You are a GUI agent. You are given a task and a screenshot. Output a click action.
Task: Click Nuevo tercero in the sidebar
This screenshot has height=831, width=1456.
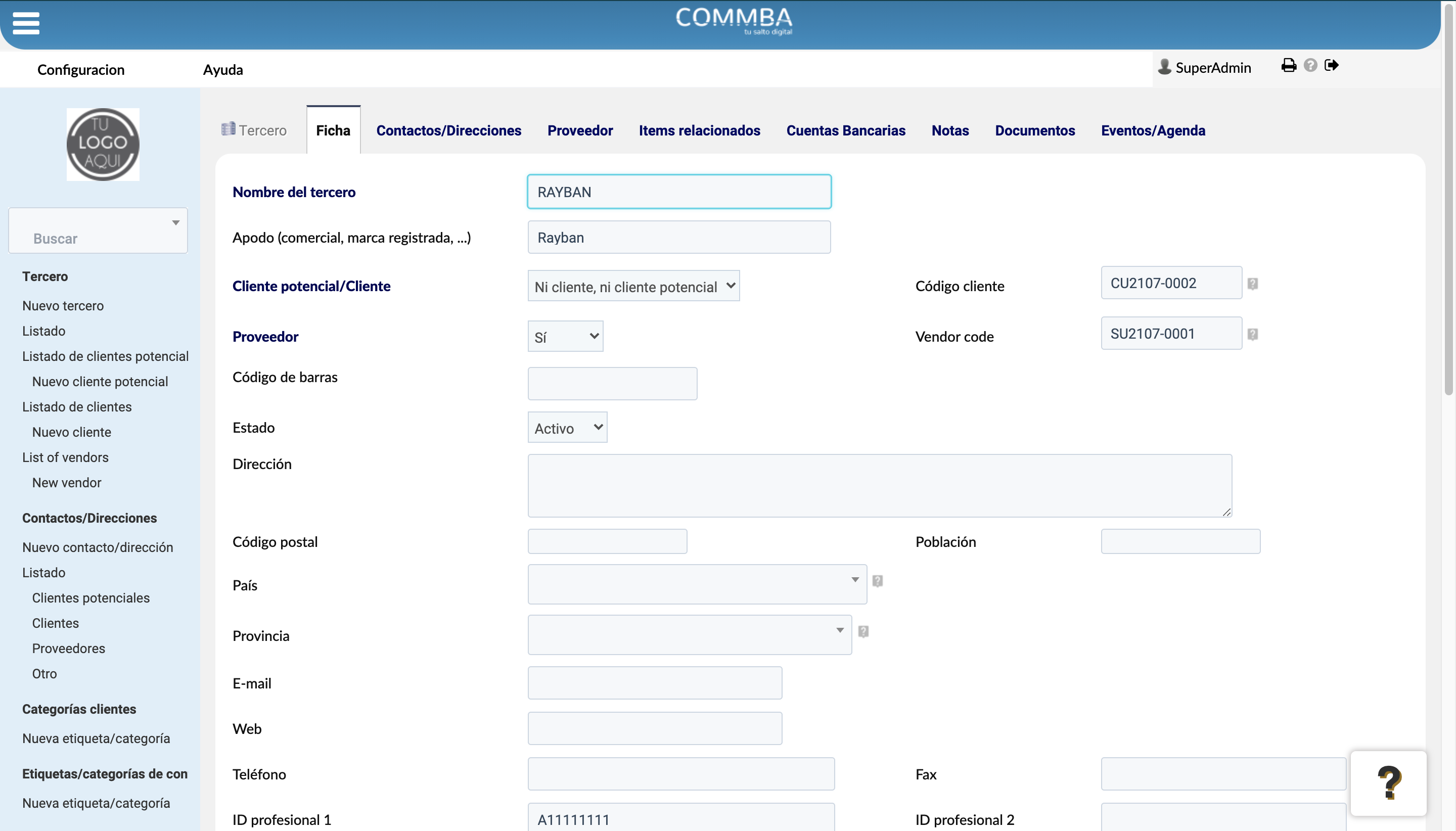click(63, 306)
